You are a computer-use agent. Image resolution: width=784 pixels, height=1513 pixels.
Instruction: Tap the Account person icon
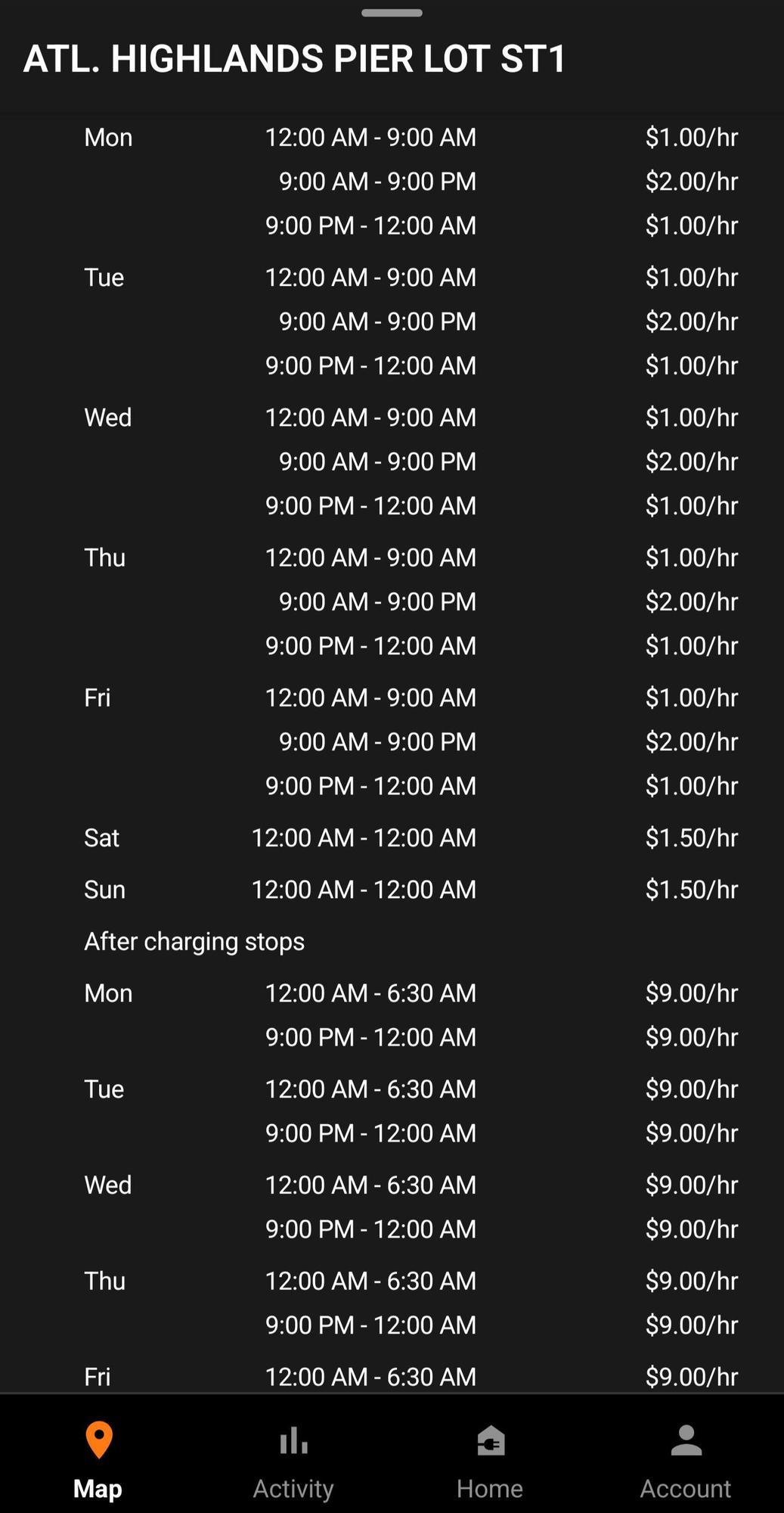686,1441
